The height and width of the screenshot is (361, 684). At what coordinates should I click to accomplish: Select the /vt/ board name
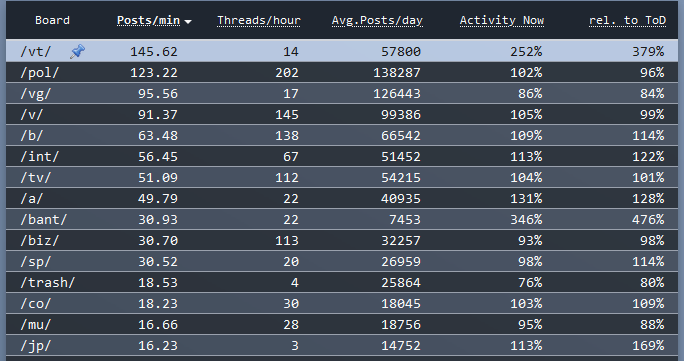(x=36, y=52)
